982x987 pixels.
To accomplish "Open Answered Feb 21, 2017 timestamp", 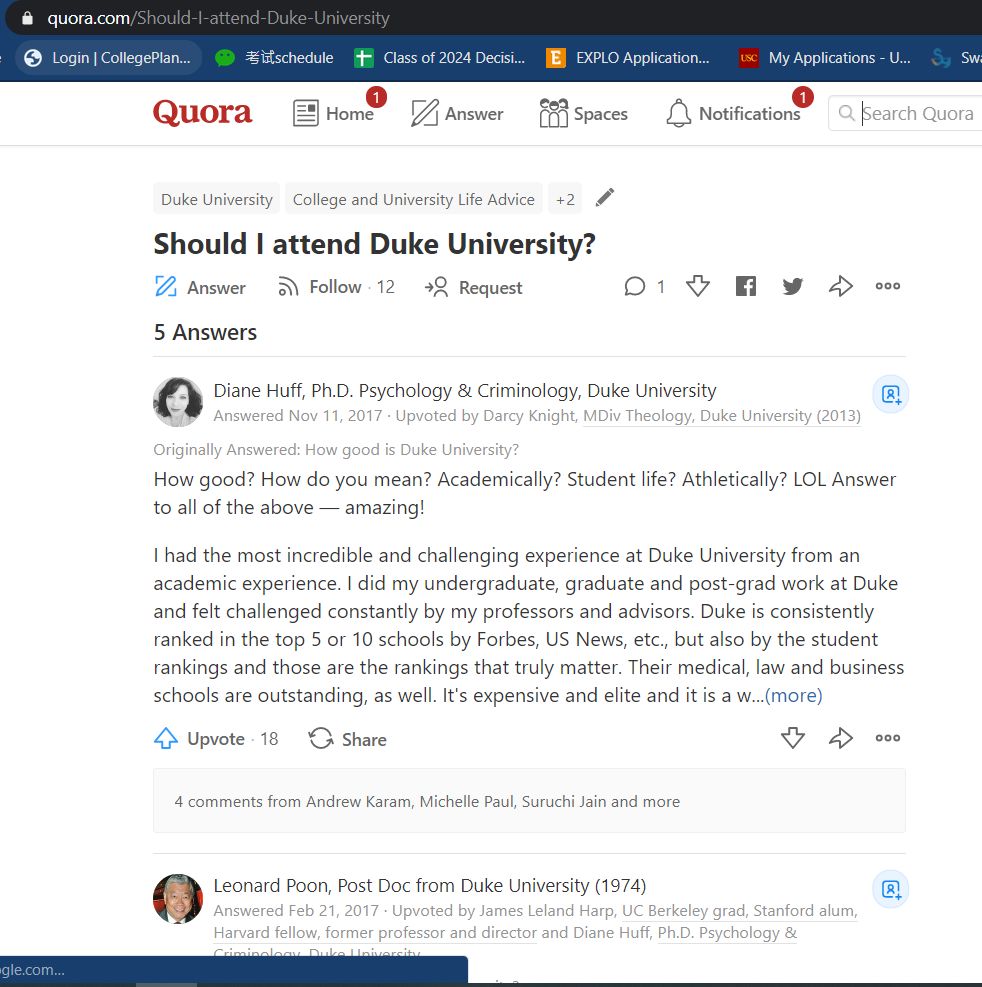I will (x=296, y=910).
